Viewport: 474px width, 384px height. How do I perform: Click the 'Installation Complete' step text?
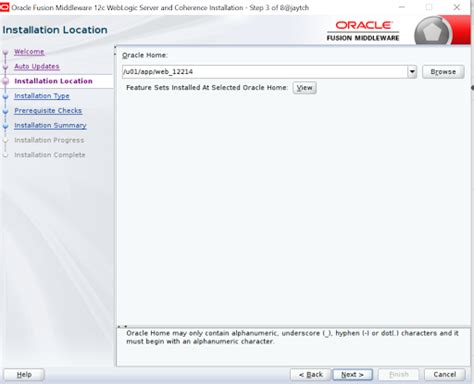(x=50, y=155)
